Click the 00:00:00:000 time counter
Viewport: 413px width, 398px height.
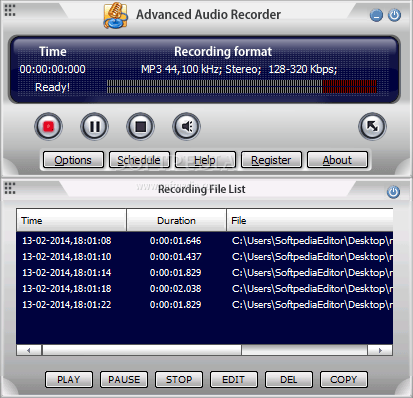52,69
